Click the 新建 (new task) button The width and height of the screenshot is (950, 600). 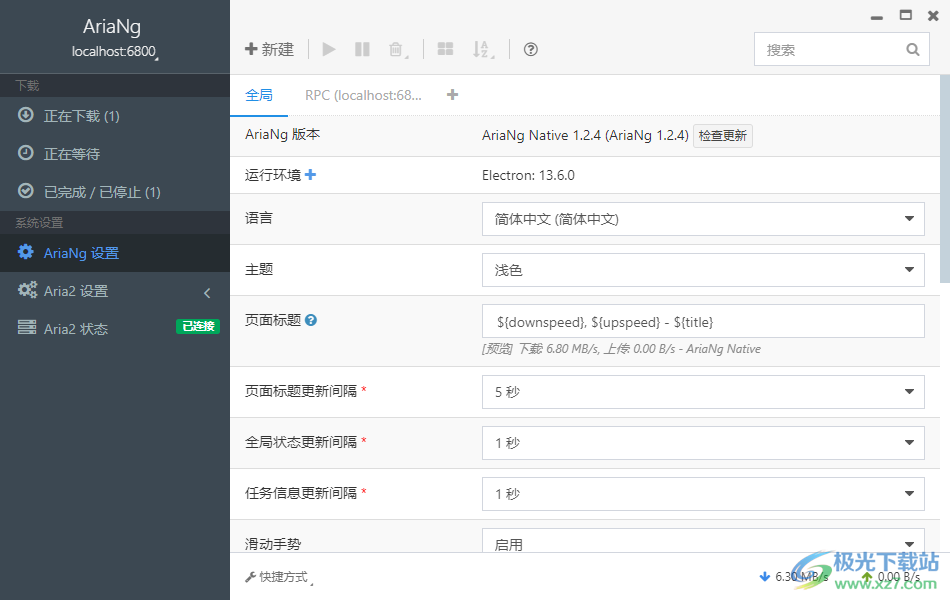click(269, 49)
